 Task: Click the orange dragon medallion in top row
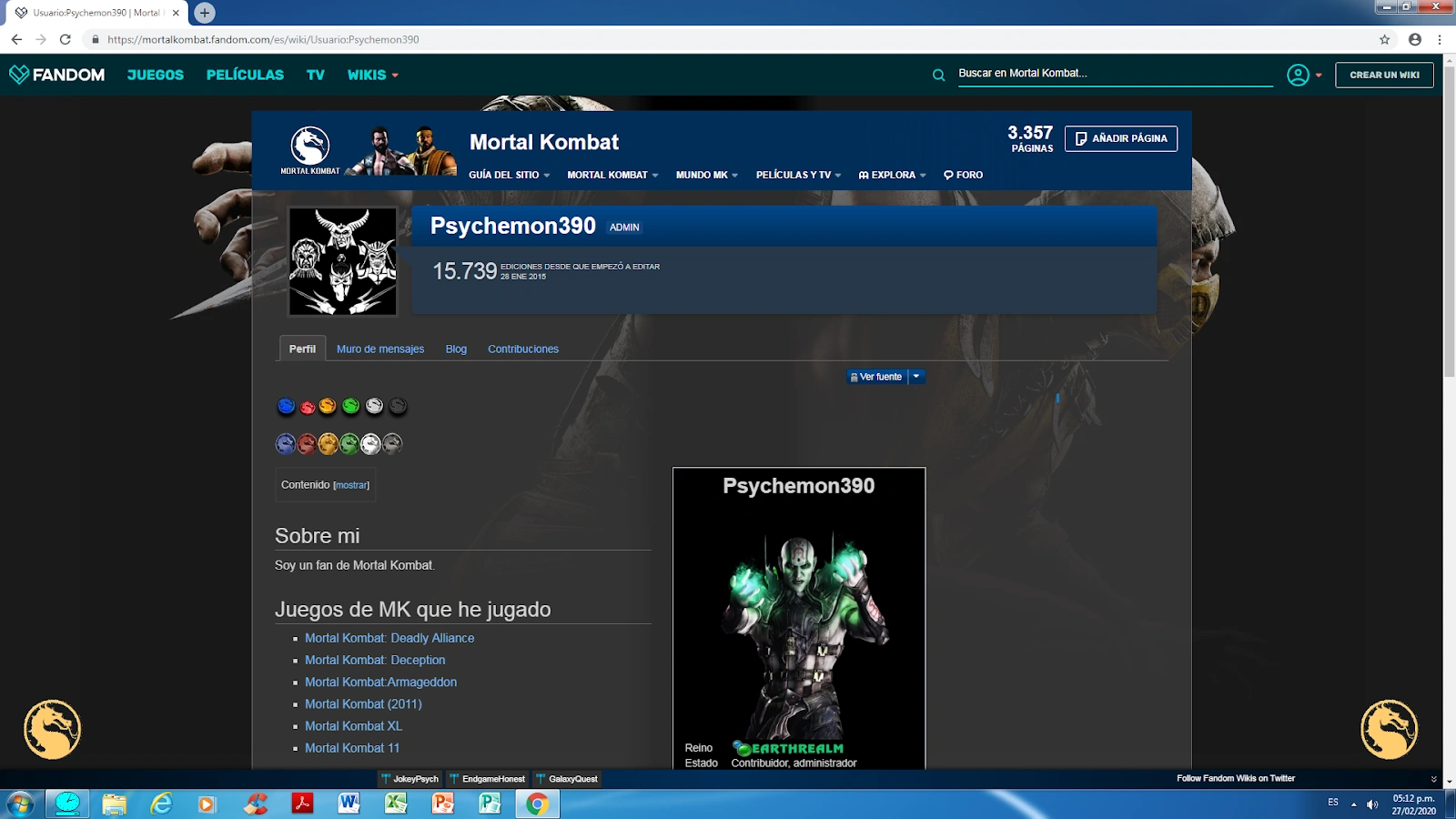click(x=328, y=406)
